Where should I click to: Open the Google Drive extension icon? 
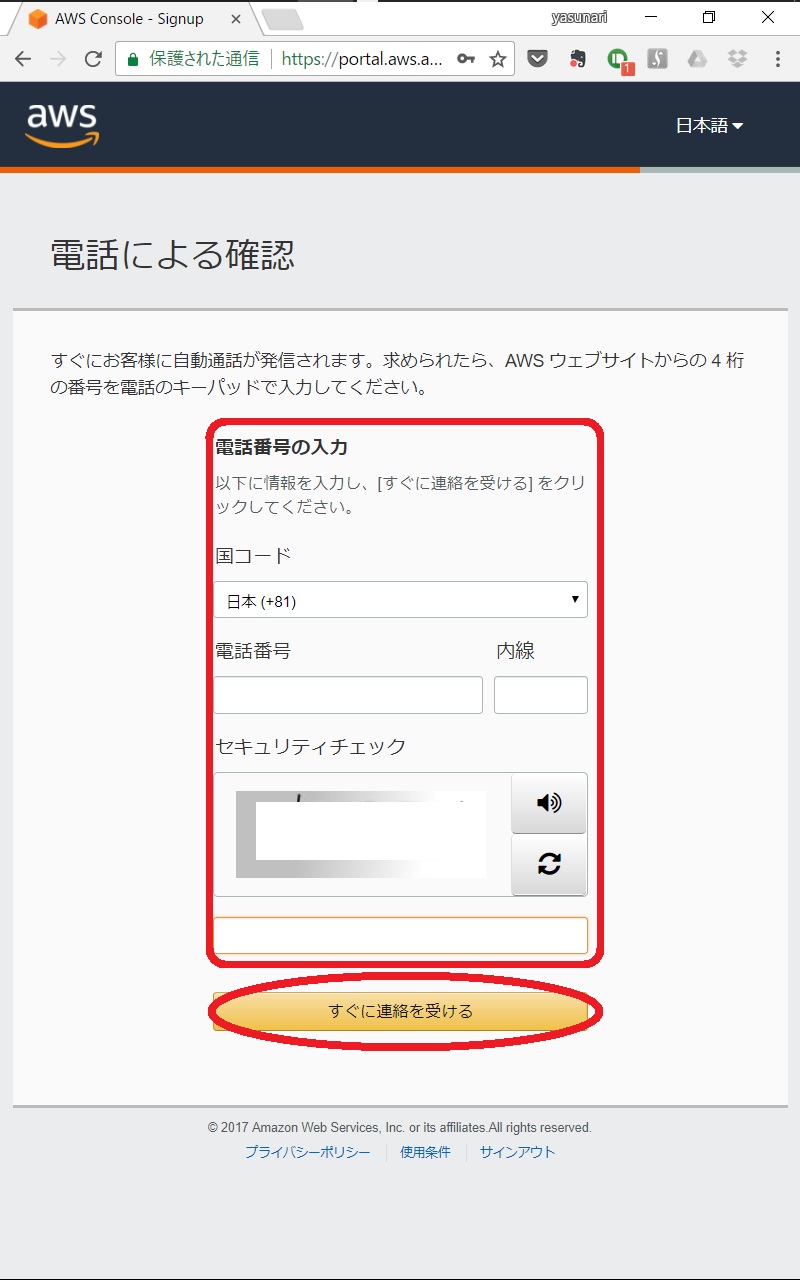pyautogui.click(x=697, y=59)
